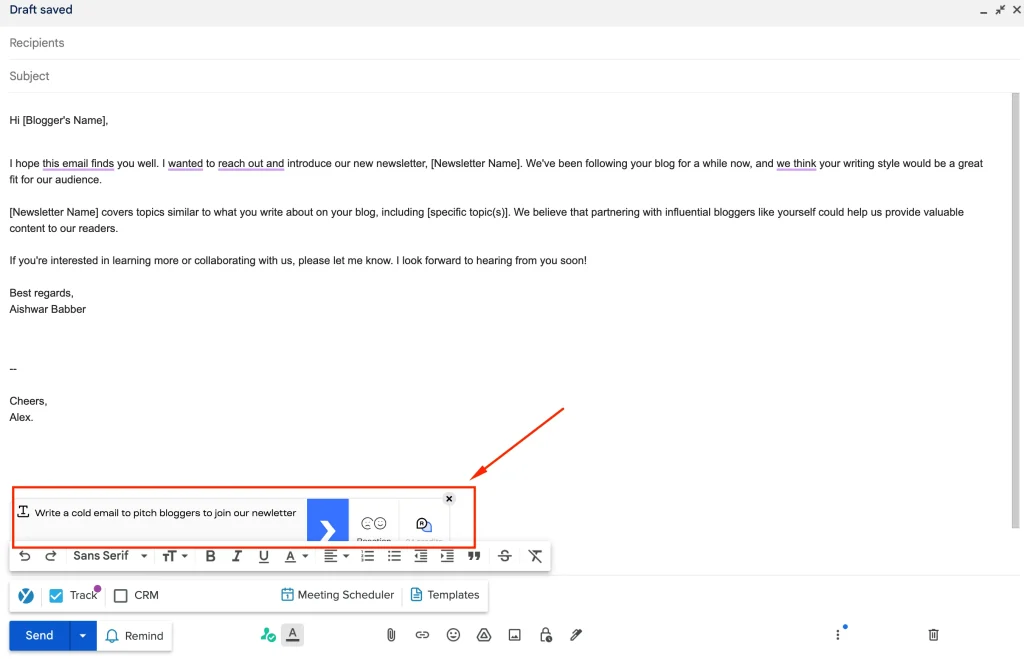Open the Send button dropdown arrow

[x=82, y=635]
